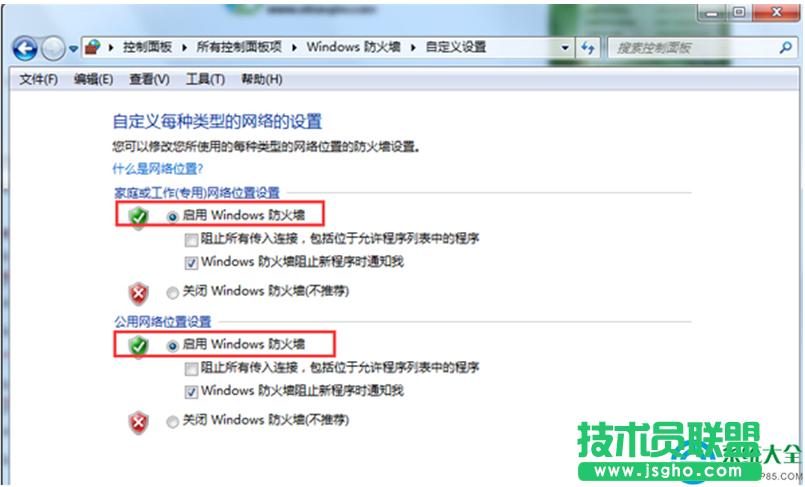Expand breadcrumb arrow after 所有控制面板项

coord(297,47)
